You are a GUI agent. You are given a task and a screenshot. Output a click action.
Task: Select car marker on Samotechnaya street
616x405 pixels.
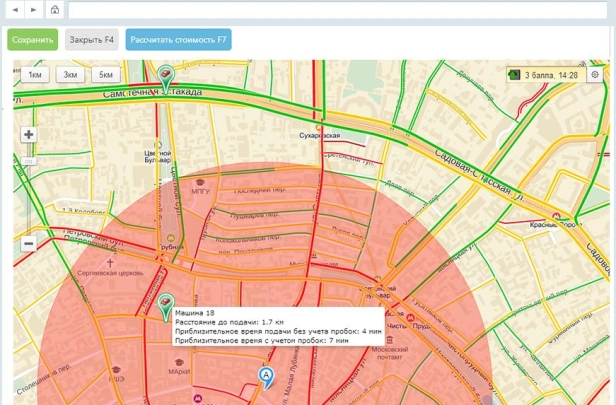click(x=166, y=76)
